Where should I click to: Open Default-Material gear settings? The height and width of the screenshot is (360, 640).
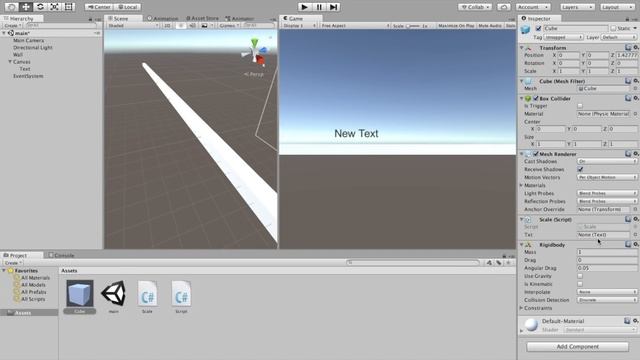click(x=636, y=321)
